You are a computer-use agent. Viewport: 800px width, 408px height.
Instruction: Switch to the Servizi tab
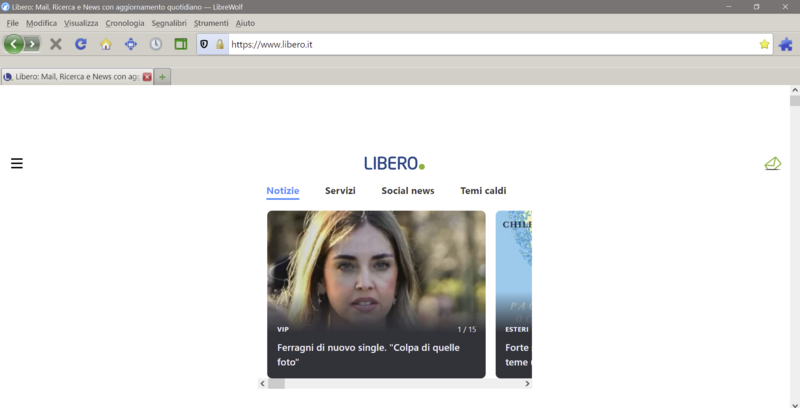click(340, 191)
